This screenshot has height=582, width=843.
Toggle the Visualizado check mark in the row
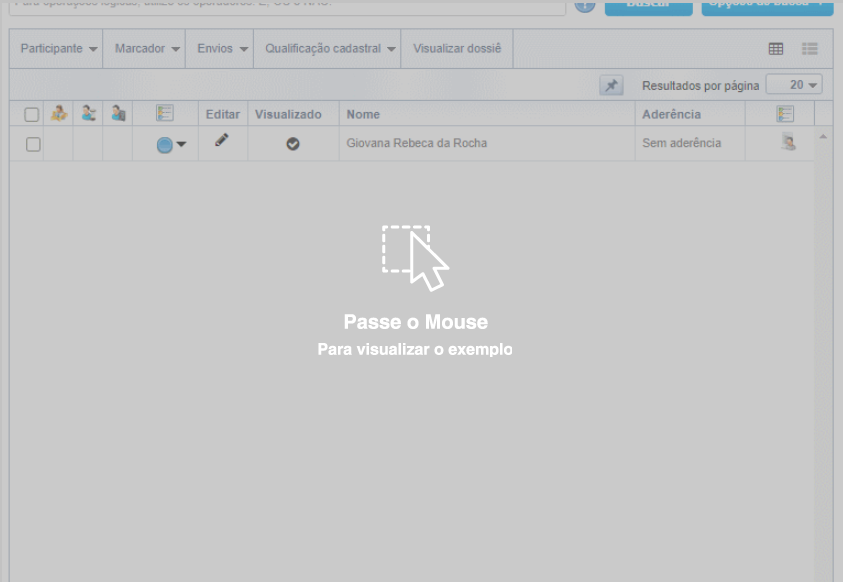tap(293, 144)
